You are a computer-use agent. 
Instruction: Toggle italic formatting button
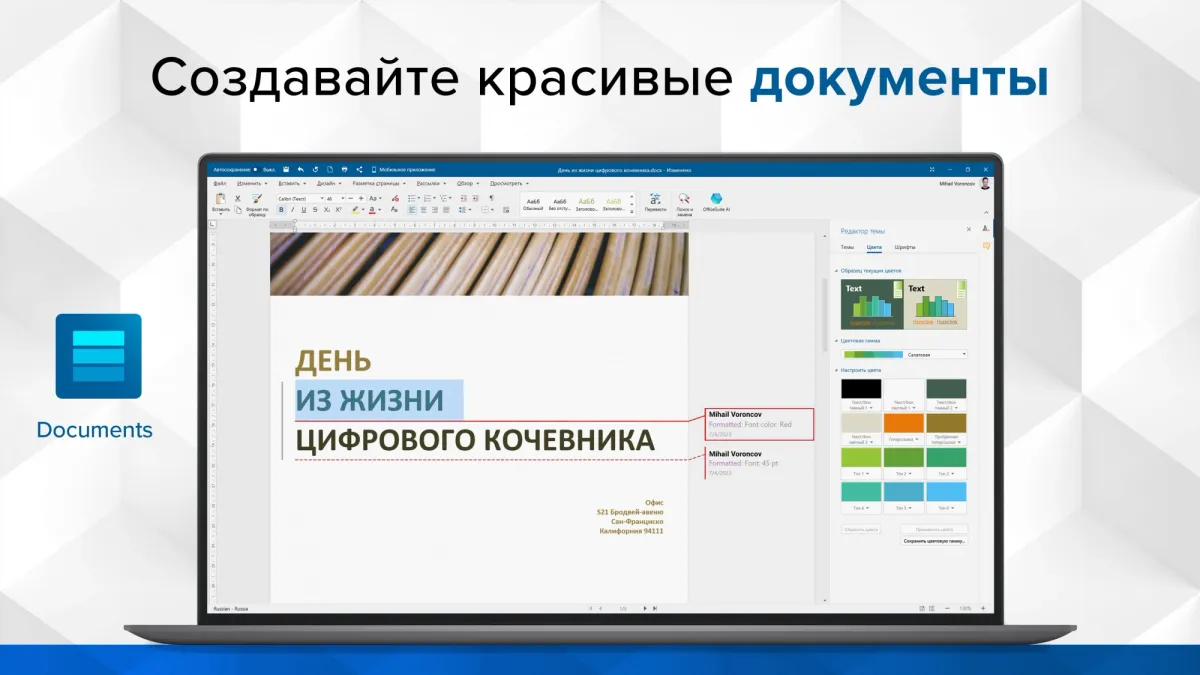[x=292, y=210]
